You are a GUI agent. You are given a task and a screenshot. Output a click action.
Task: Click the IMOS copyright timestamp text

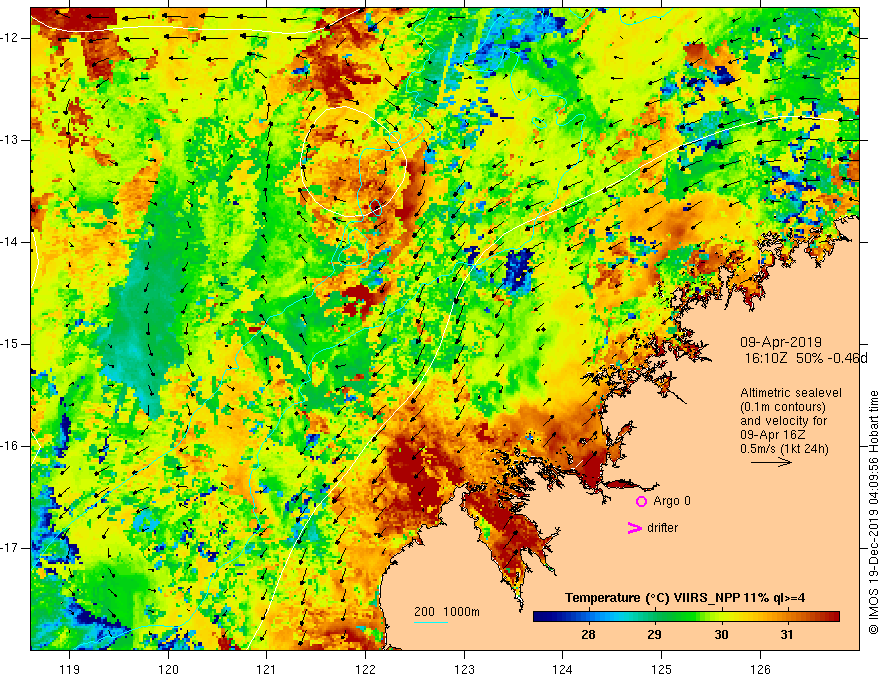point(873,512)
